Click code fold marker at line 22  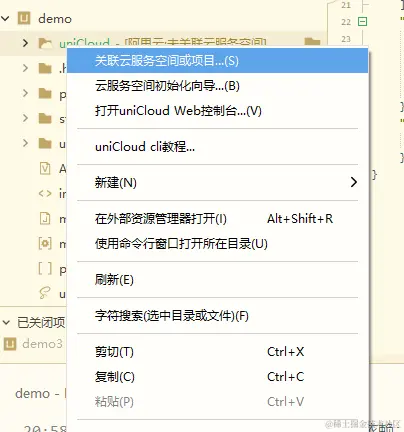point(362,22)
